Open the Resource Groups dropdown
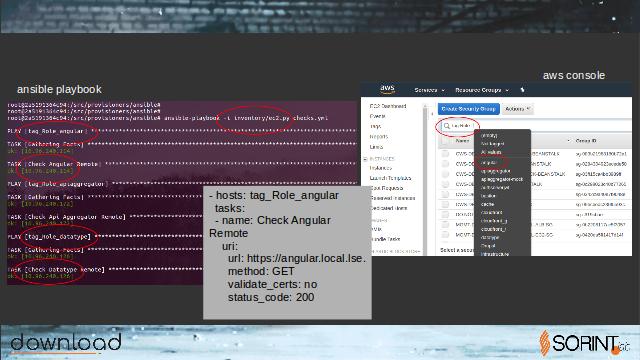 [482, 90]
